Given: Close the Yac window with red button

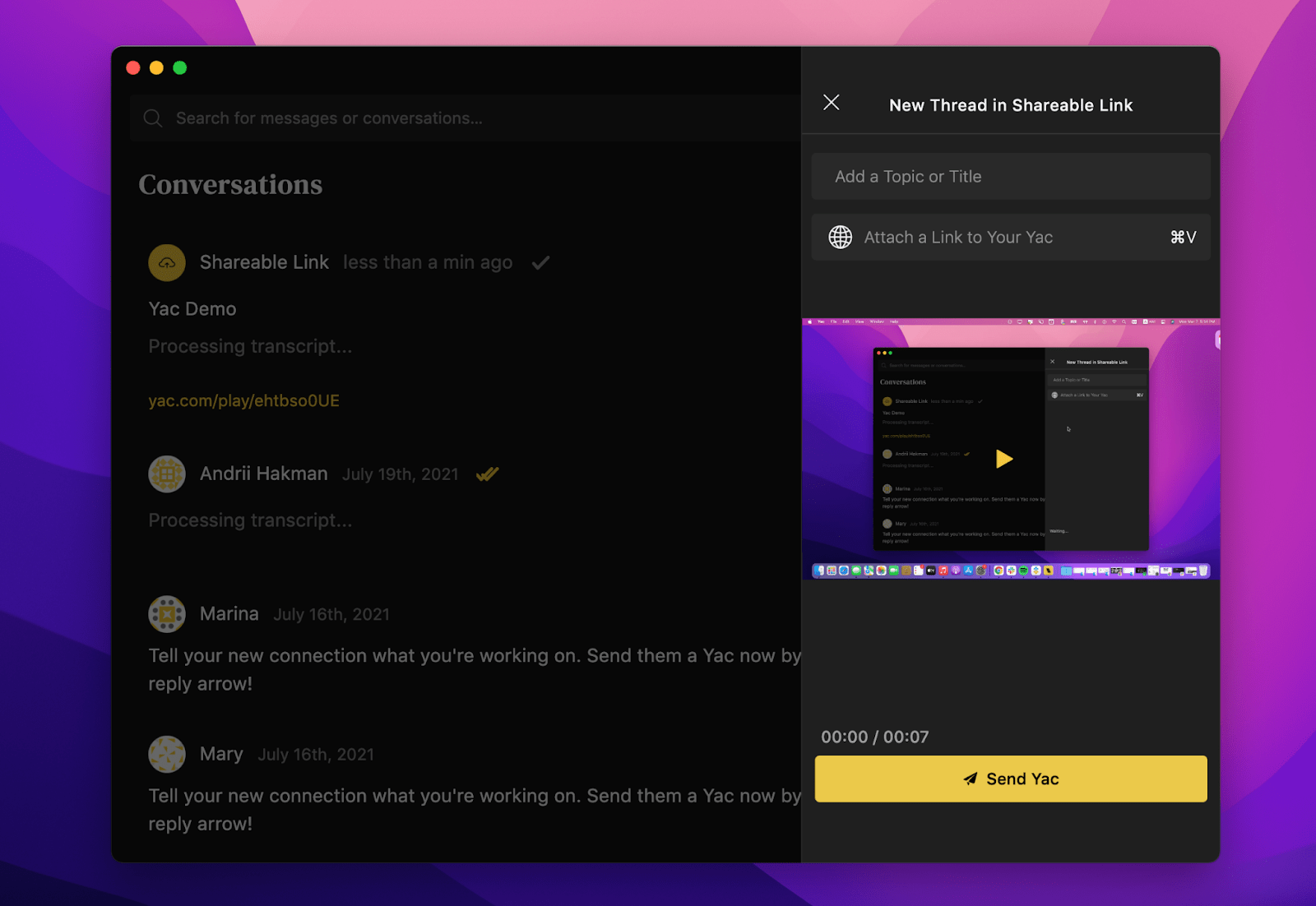Looking at the screenshot, I should 133,68.
